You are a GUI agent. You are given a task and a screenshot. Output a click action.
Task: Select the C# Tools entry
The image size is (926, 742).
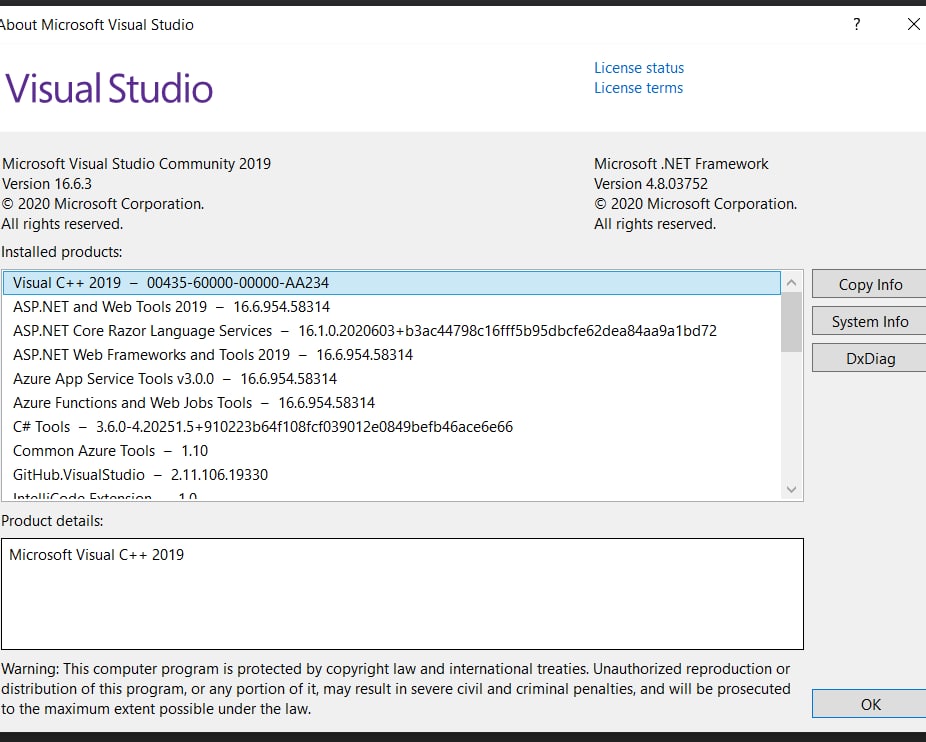(392, 427)
